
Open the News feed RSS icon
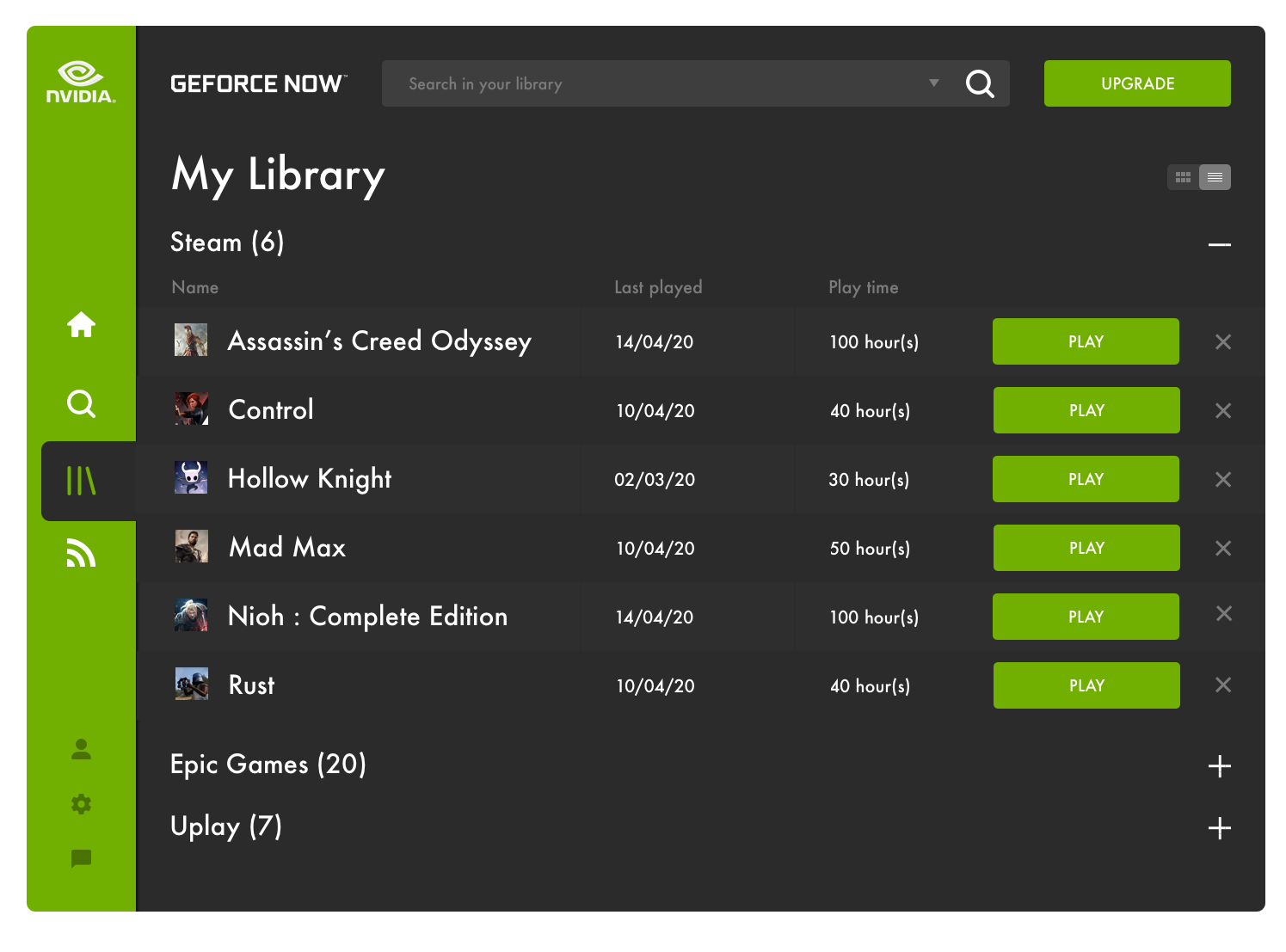(81, 553)
